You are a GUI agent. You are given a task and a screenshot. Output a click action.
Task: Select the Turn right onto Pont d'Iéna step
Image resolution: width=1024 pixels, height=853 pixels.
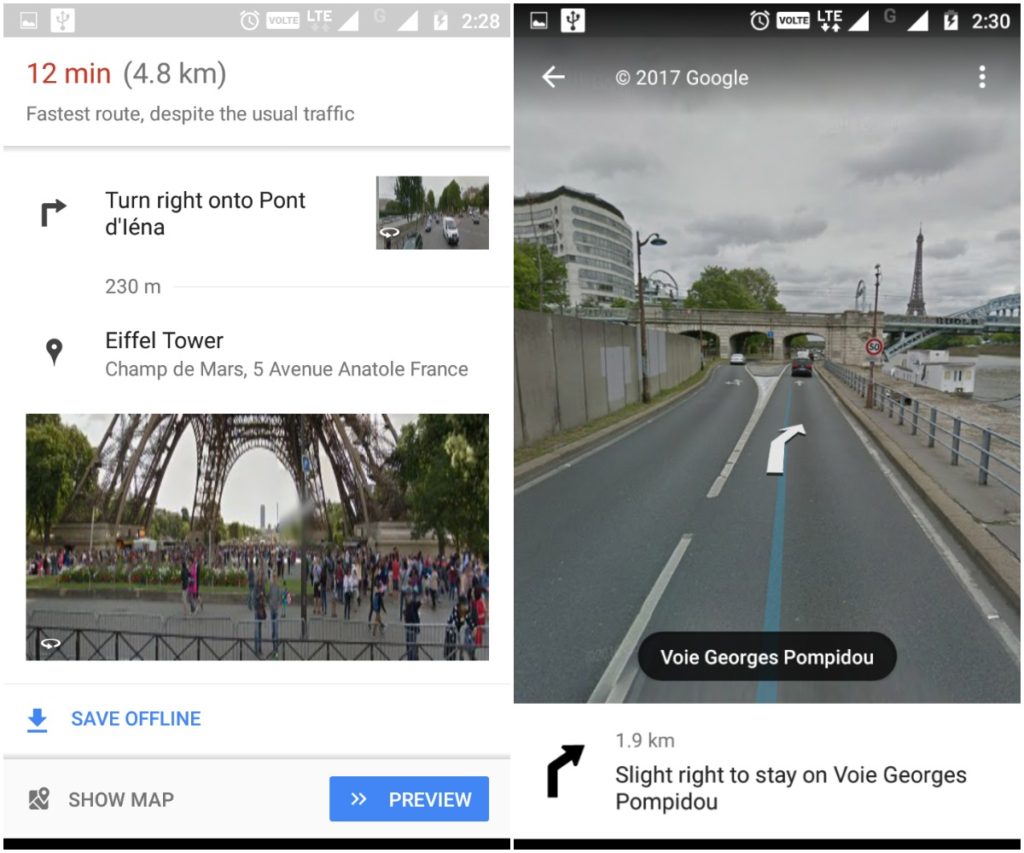(257, 214)
